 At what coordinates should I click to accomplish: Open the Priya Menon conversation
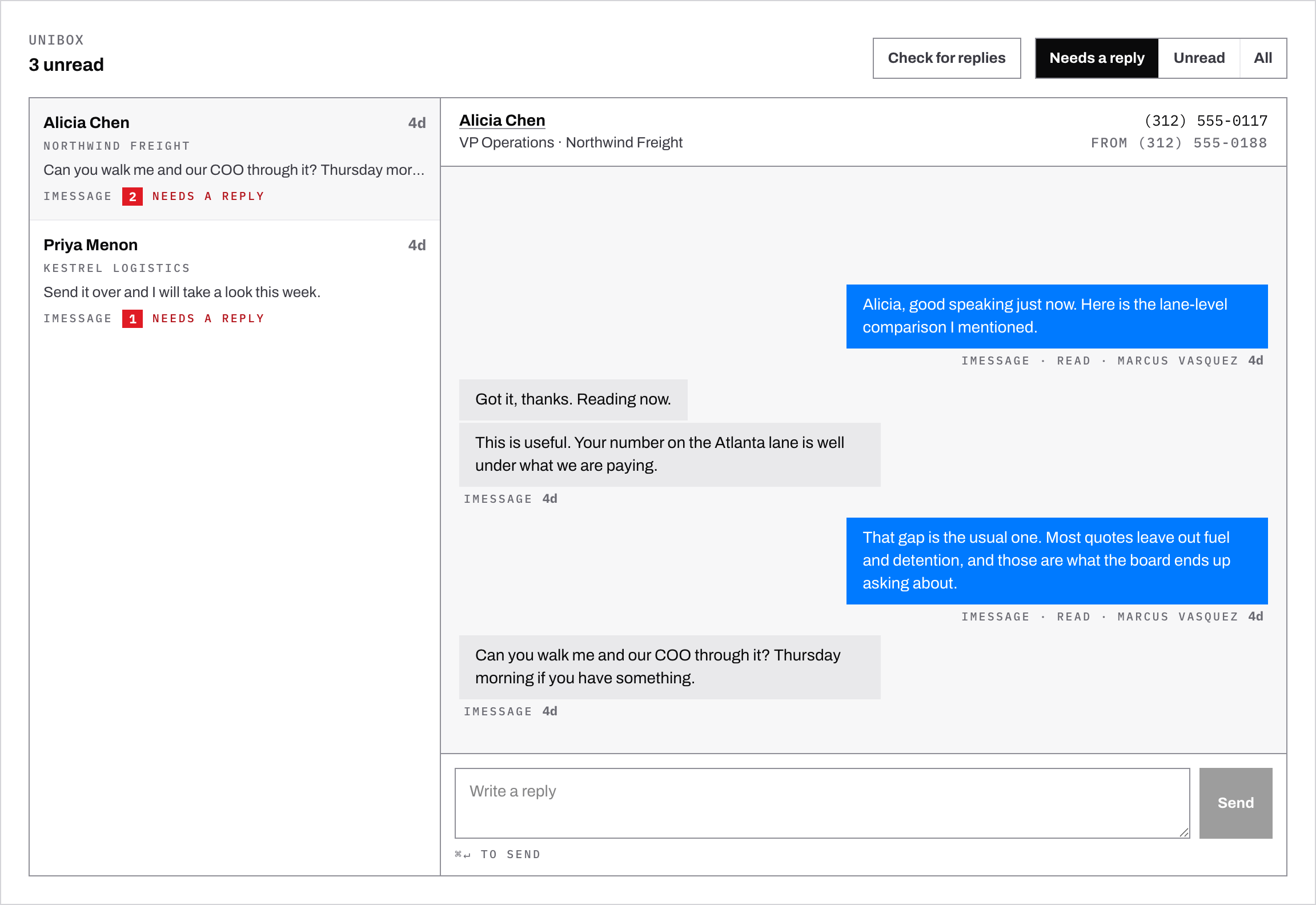(235, 281)
